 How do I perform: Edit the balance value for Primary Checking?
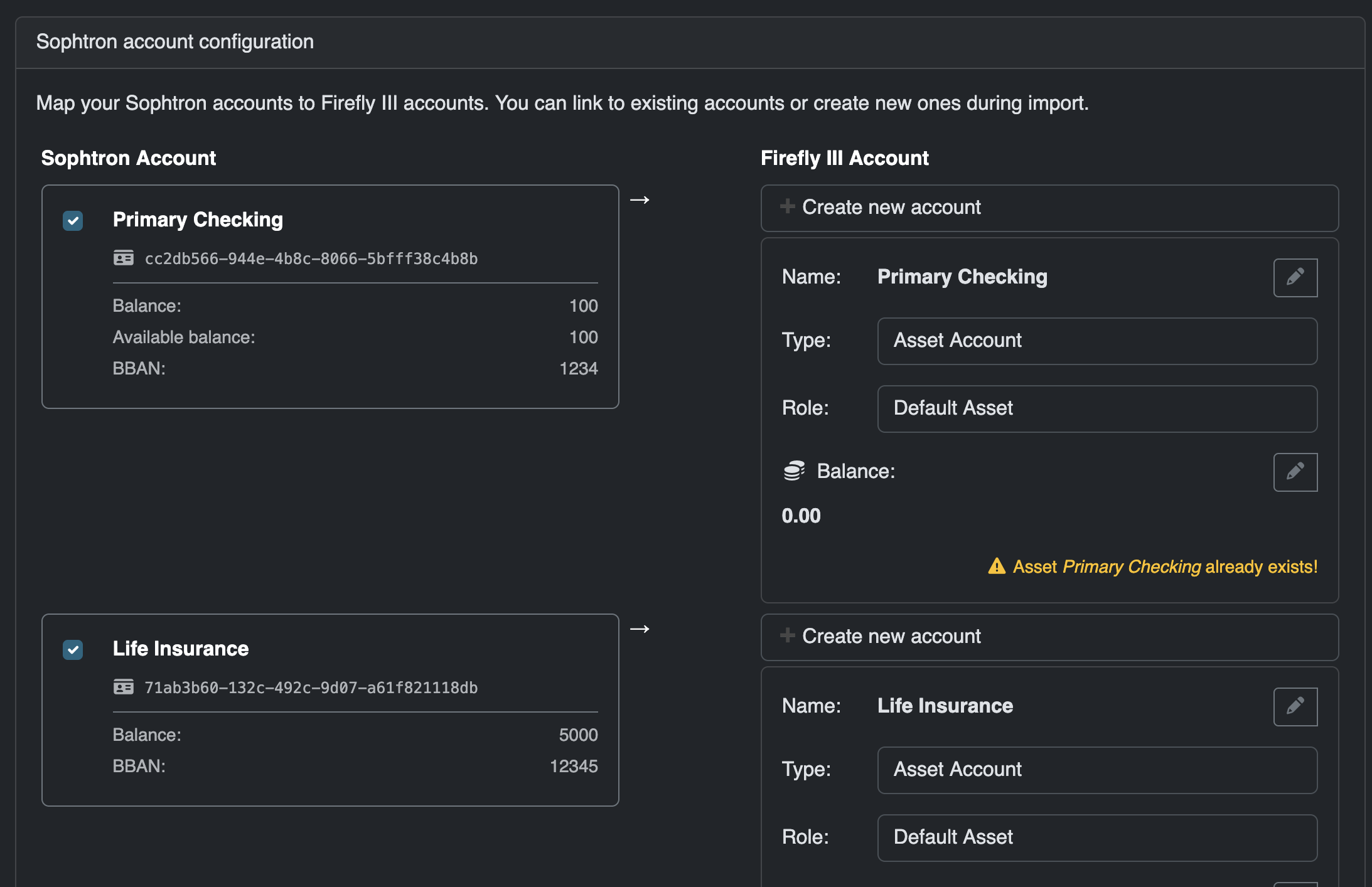(1295, 472)
